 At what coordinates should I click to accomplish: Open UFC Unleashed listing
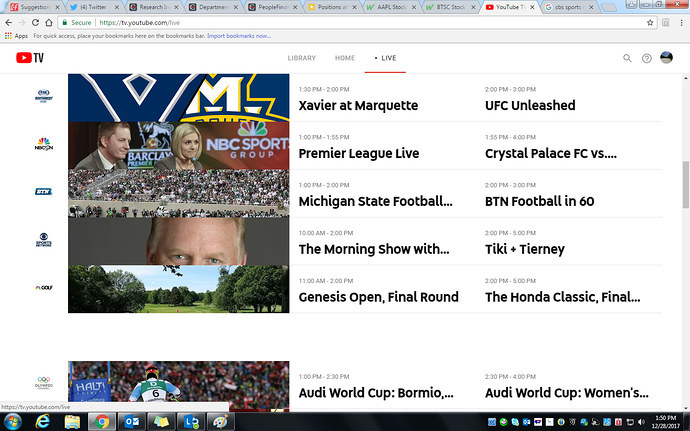[530, 106]
